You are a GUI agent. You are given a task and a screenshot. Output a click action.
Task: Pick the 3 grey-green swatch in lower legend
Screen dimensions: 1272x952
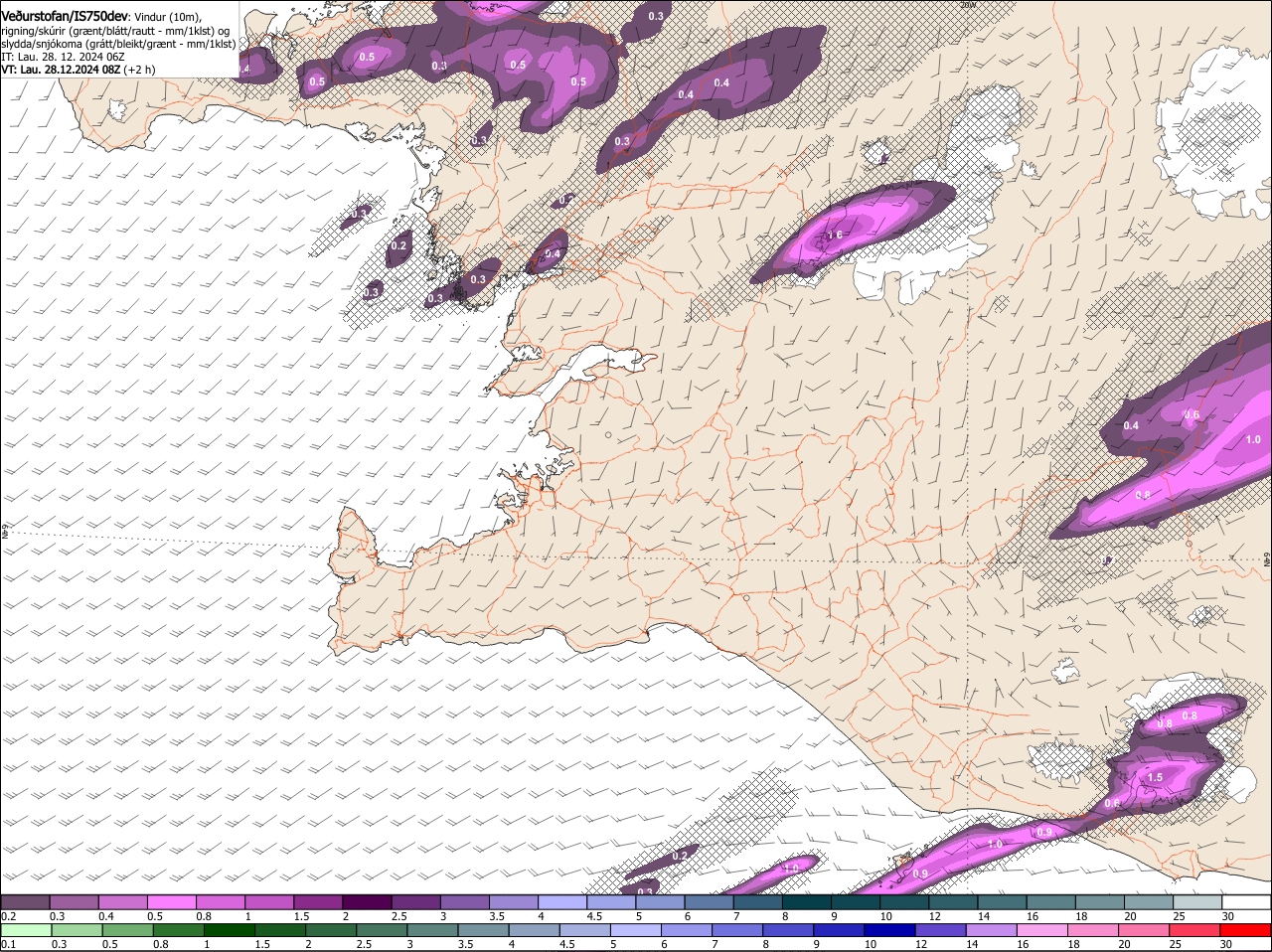click(x=432, y=930)
